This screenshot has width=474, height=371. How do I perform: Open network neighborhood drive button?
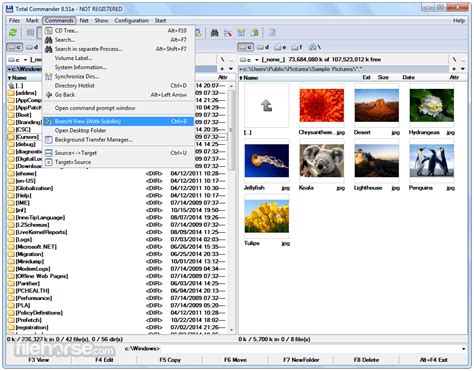pyautogui.click(x=315, y=47)
